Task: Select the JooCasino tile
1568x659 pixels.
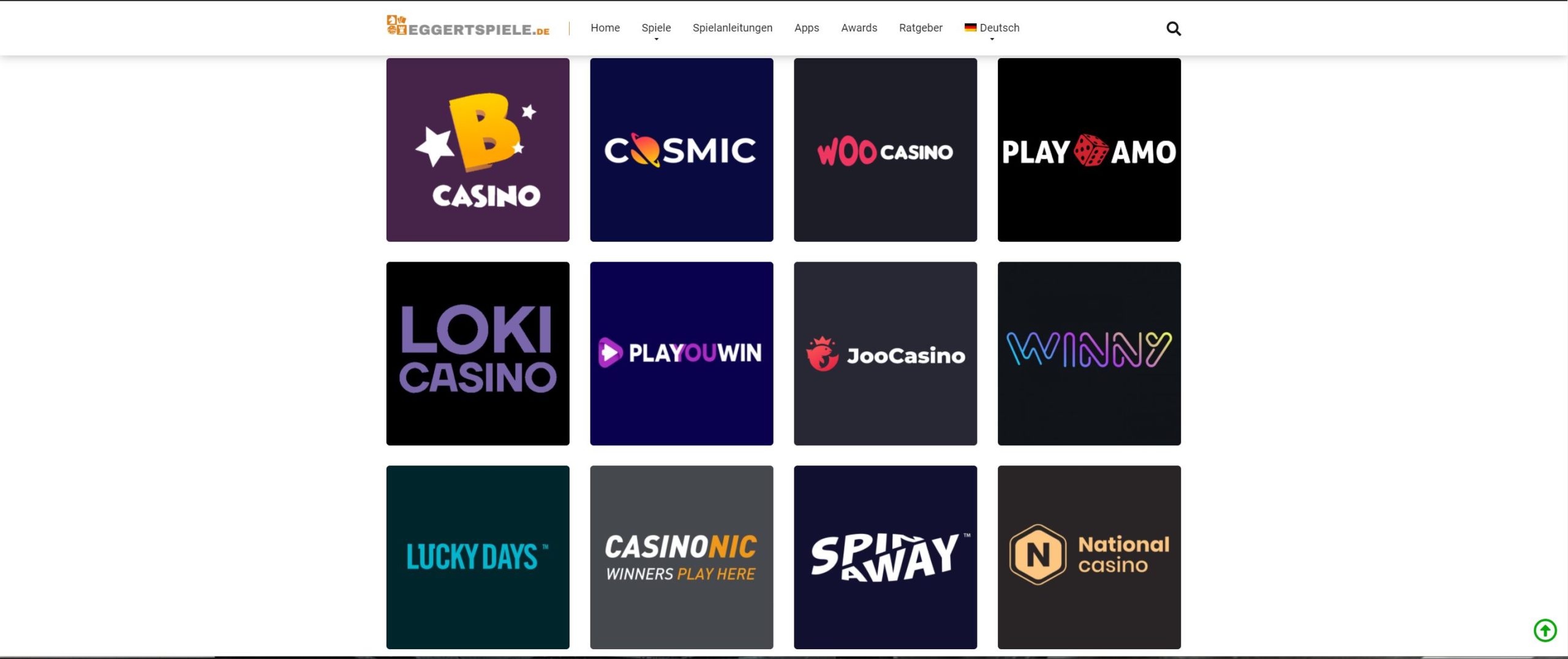Action: [x=885, y=353]
